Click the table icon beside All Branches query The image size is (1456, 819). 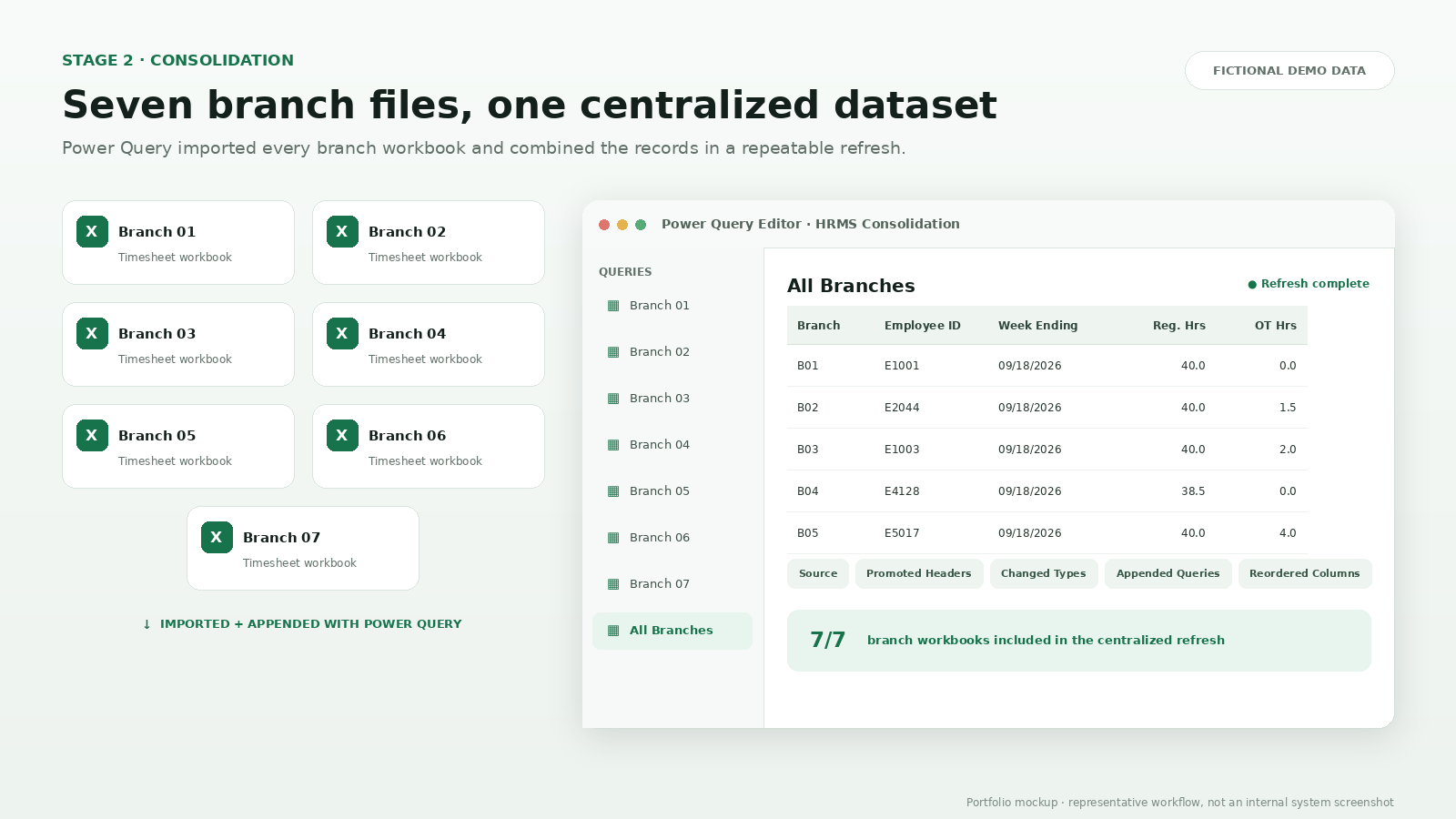point(613,631)
